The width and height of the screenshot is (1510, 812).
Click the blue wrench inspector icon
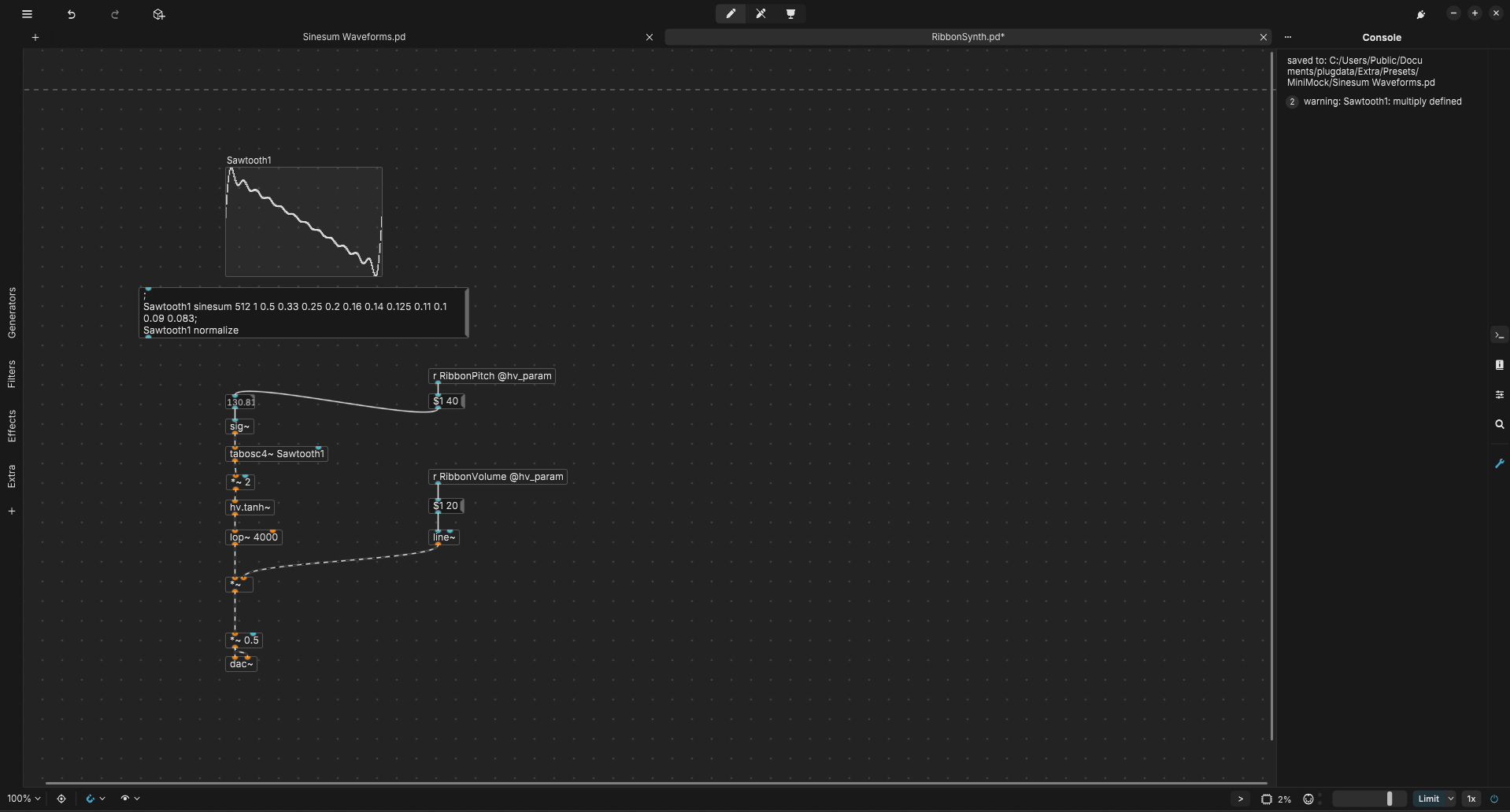[1499, 463]
